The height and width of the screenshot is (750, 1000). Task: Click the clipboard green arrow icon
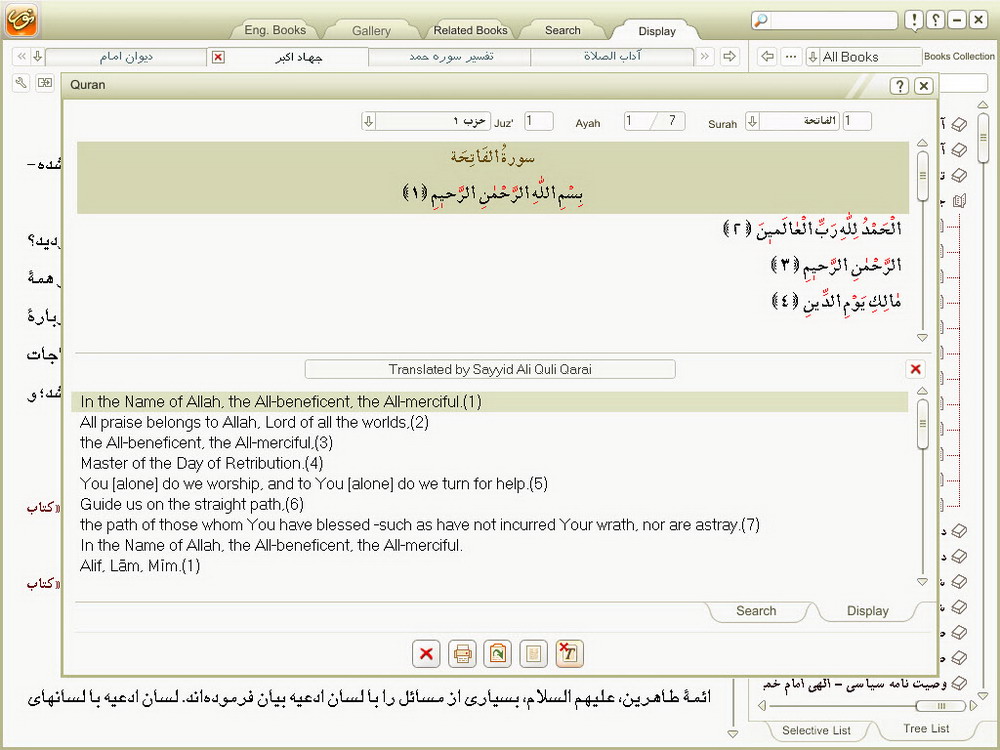click(497, 654)
